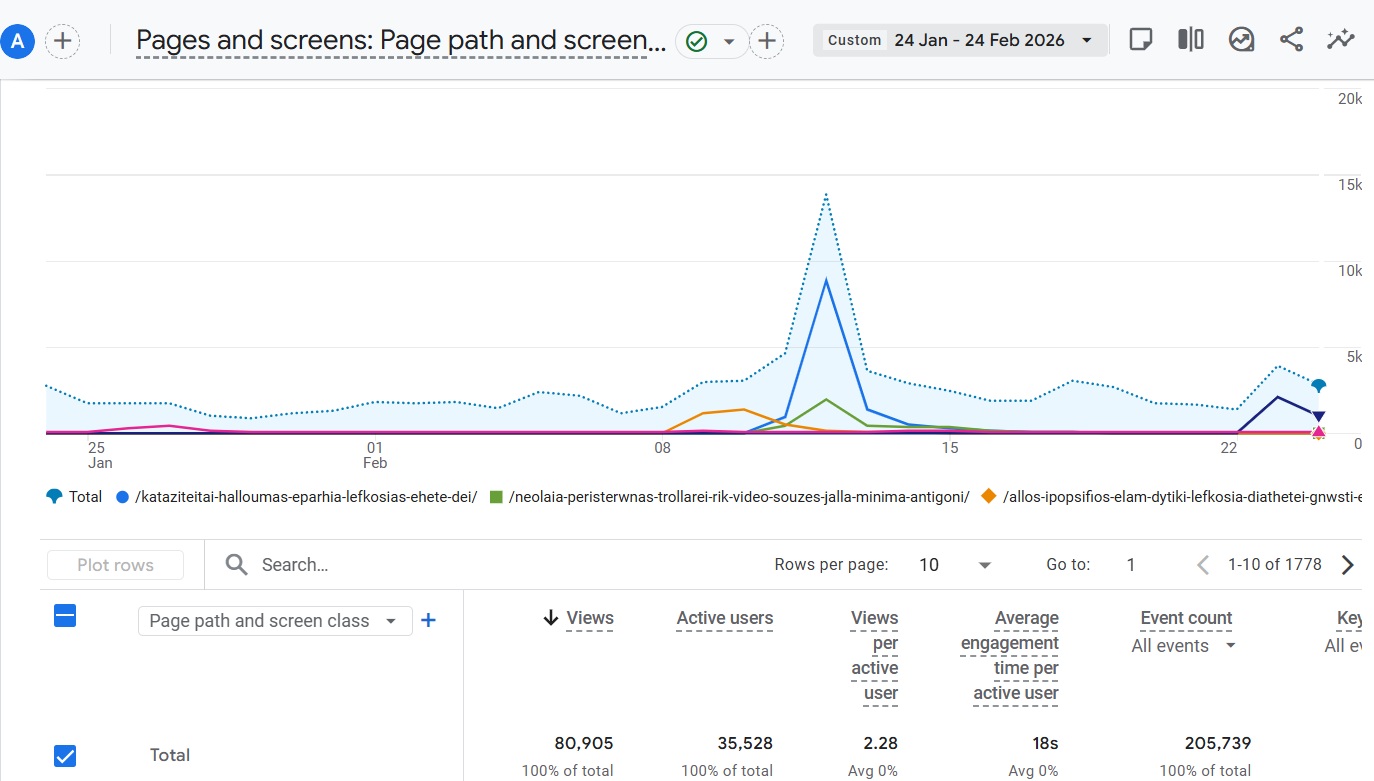The image size is (1374, 781).
Task: Open the Insights sparkline icon
Action: [1340, 40]
